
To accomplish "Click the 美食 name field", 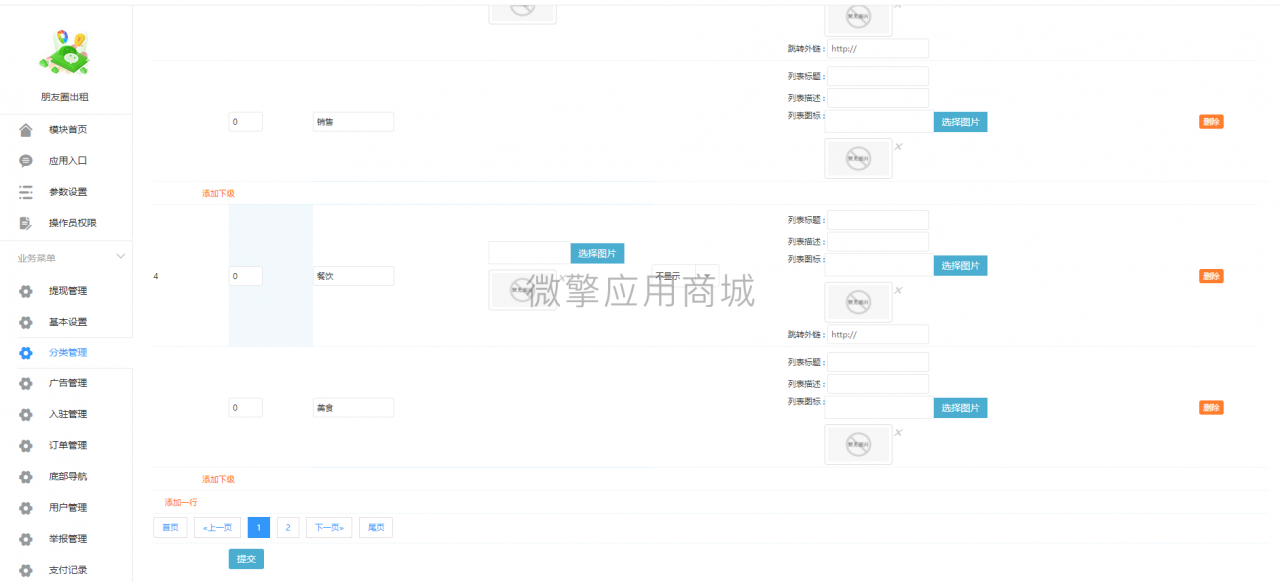I will click(353, 407).
